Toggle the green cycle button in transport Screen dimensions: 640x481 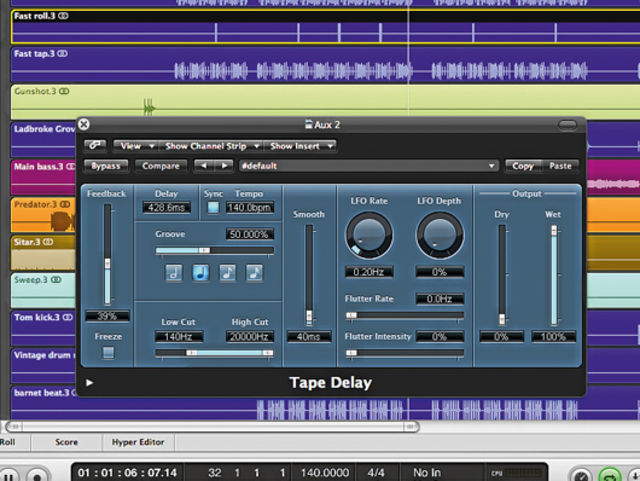click(609, 476)
